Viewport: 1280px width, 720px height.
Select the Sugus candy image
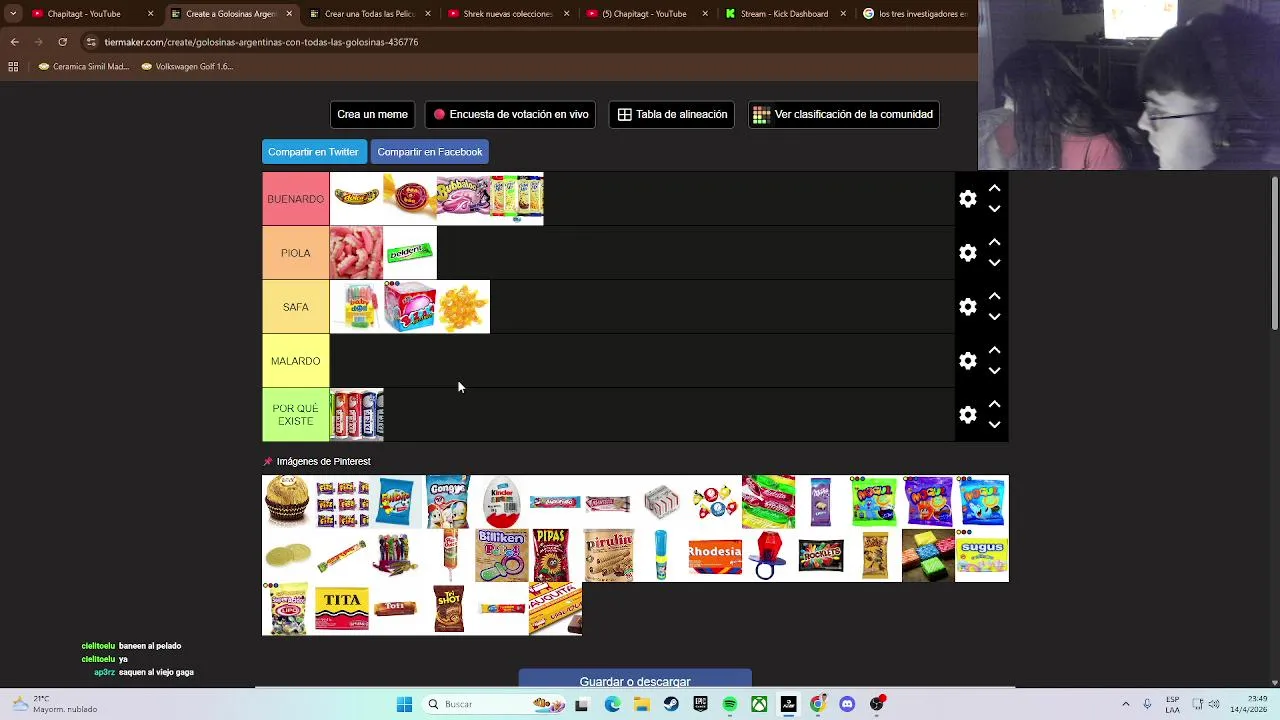(x=982, y=555)
